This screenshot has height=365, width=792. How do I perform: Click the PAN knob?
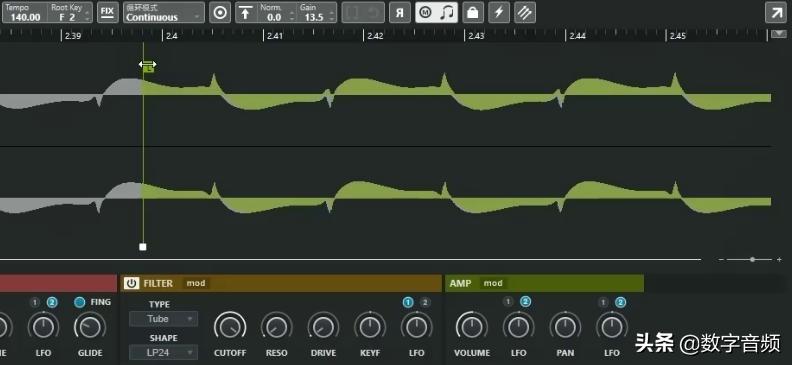(565, 327)
